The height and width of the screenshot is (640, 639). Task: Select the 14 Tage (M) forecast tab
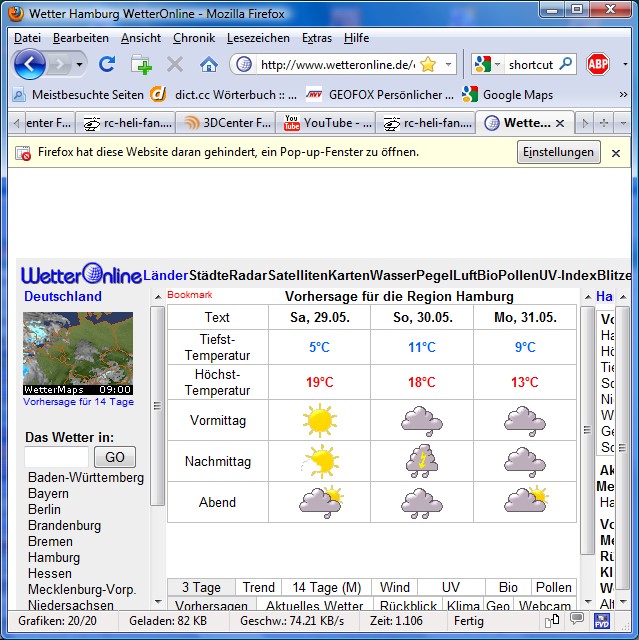coord(326,587)
